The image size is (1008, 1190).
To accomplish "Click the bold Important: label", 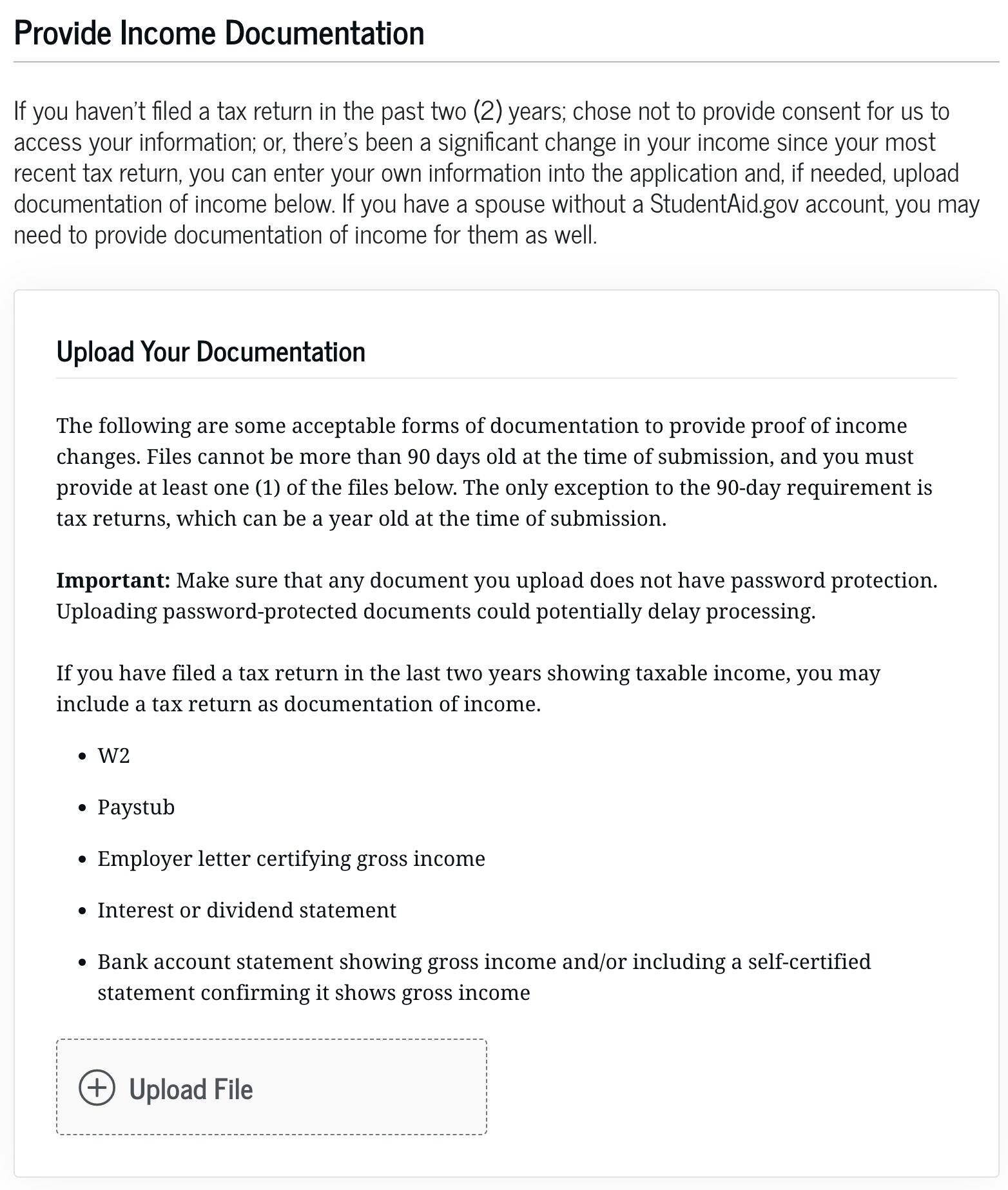I will (x=113, y=580).
